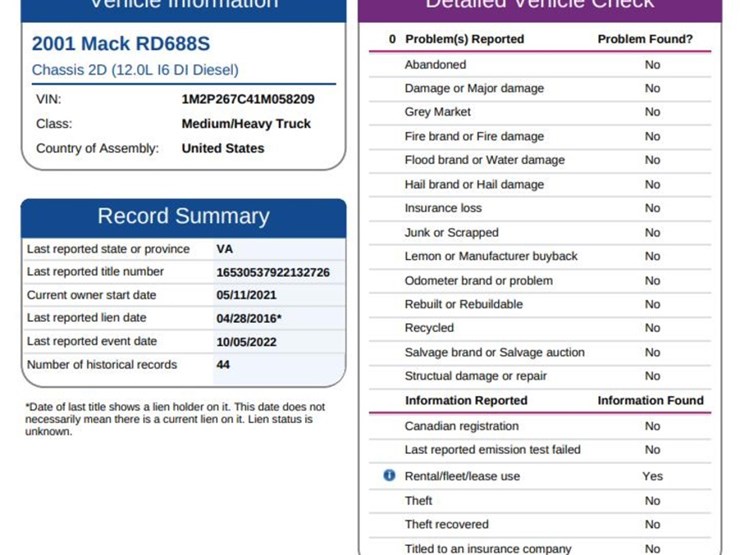Click the Information Reported section heading
The width and height of the screenshot is (740, 555).
point(466,401)
